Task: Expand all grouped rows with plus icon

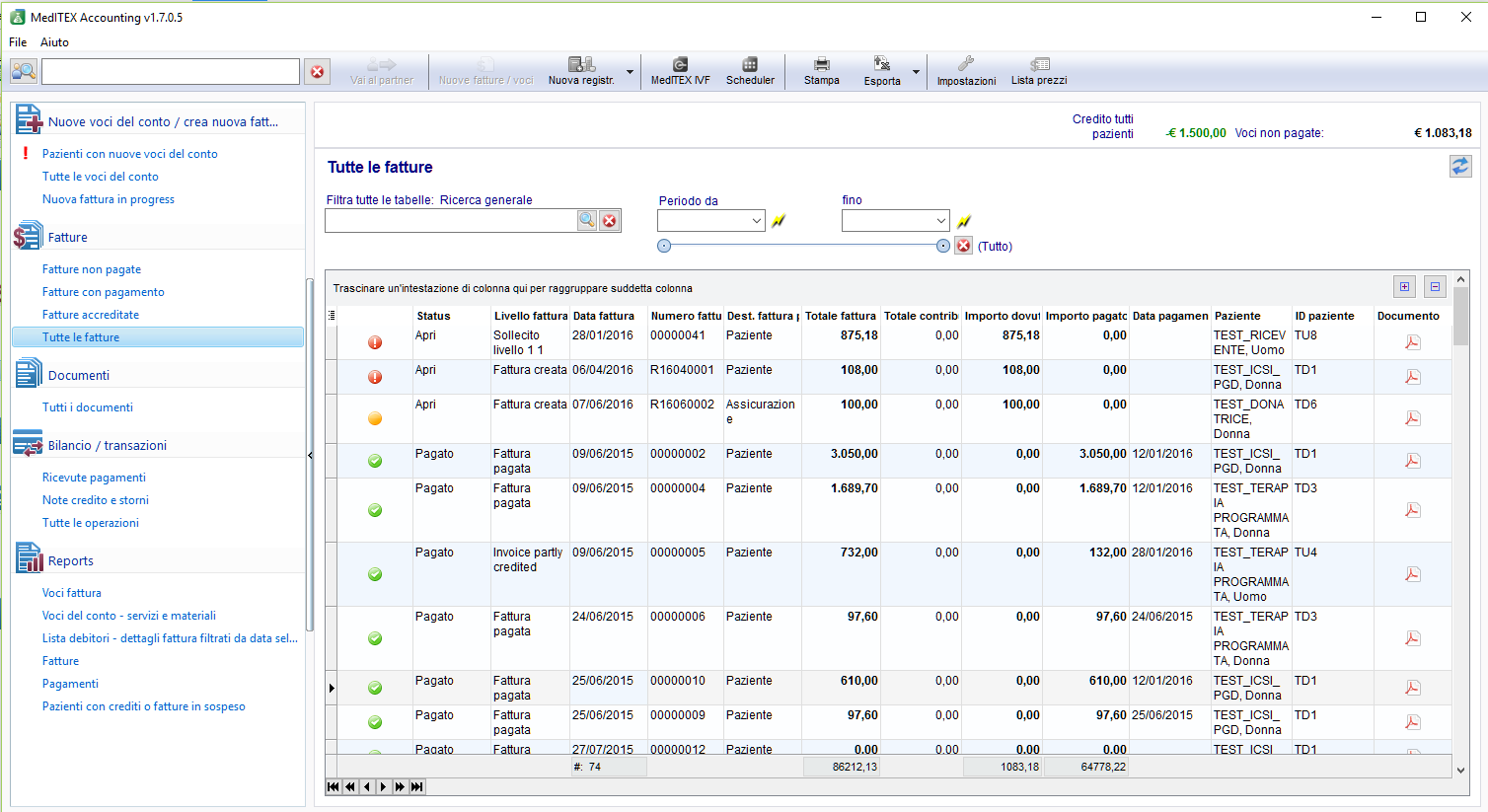Action: point(1405,287)
